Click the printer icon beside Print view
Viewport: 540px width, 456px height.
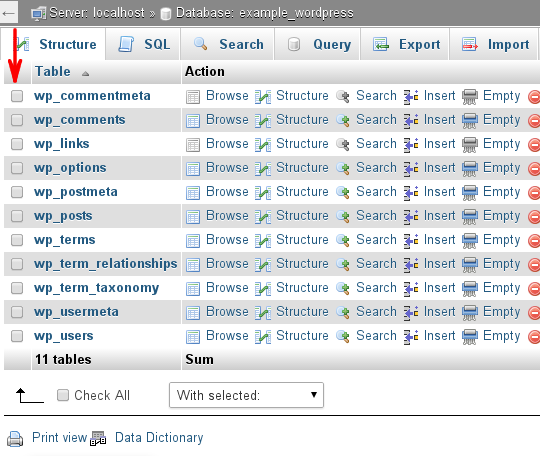(x=15, y=439)
